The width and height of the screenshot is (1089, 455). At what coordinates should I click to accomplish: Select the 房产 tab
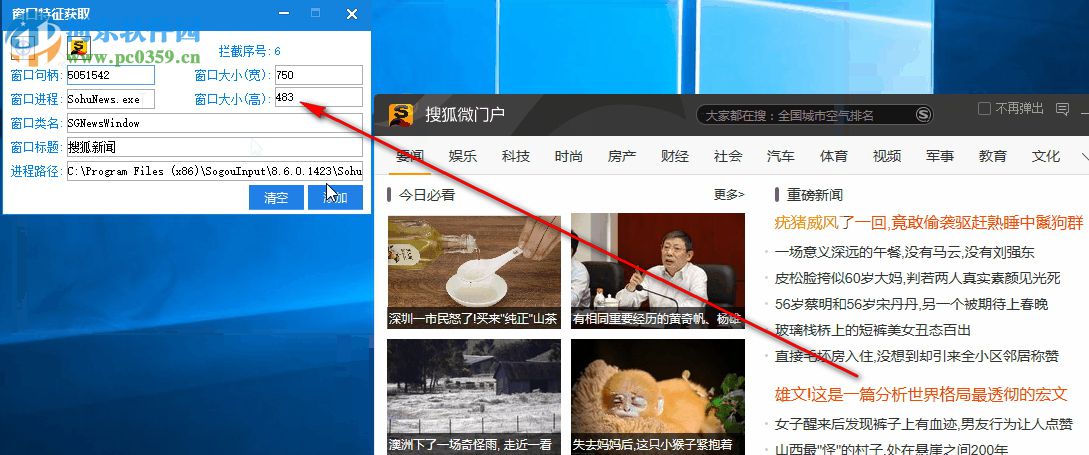622,156
